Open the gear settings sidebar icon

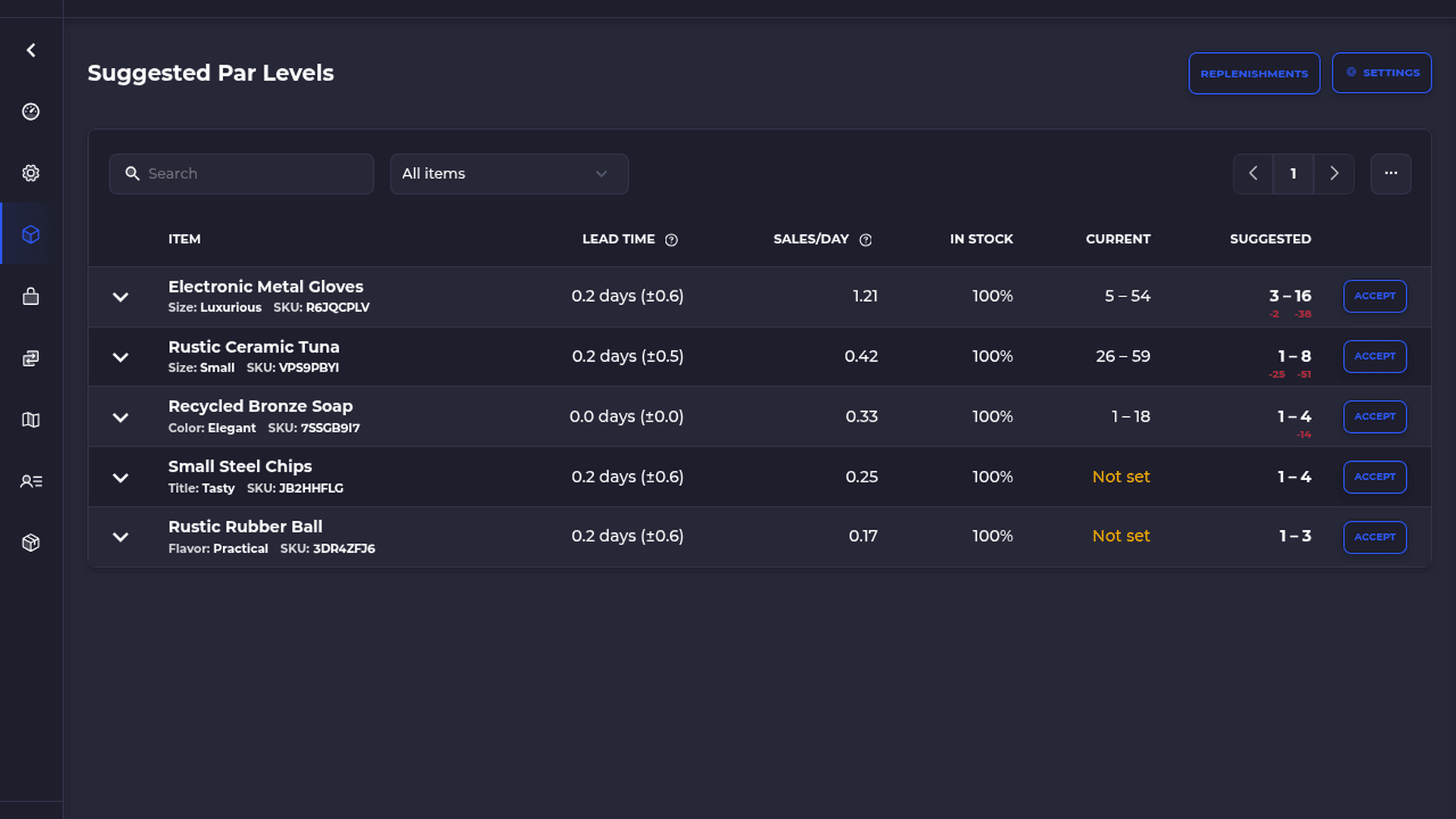click(31, 173)
